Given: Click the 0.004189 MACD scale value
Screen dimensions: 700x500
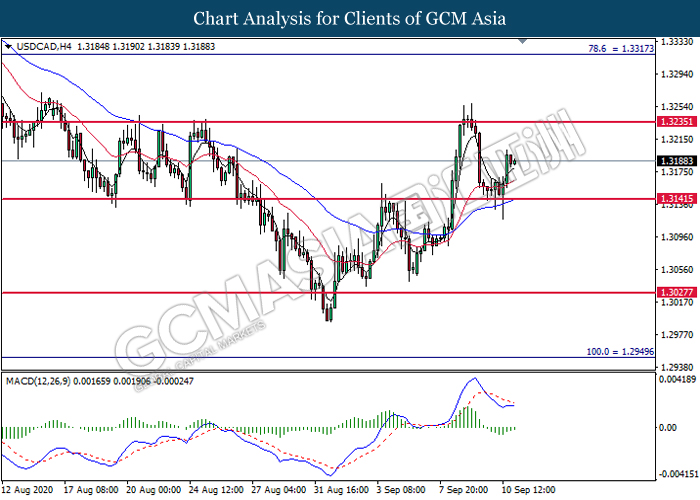Looking at the screenshot, I should pyautogui.click(x=678, y=379).
